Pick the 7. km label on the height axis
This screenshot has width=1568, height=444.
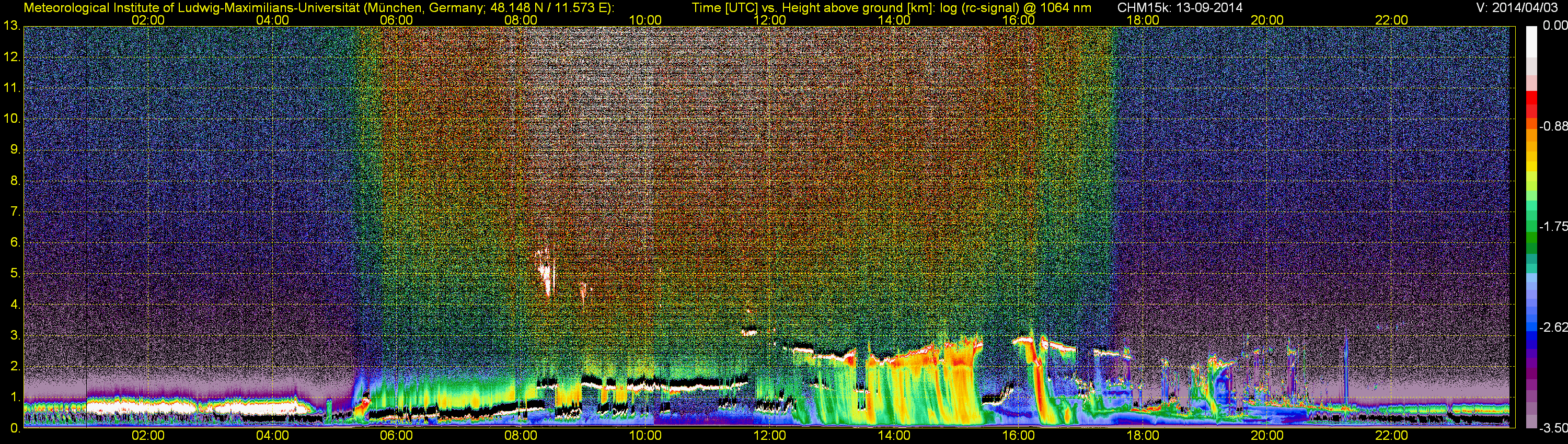[16, 212]
